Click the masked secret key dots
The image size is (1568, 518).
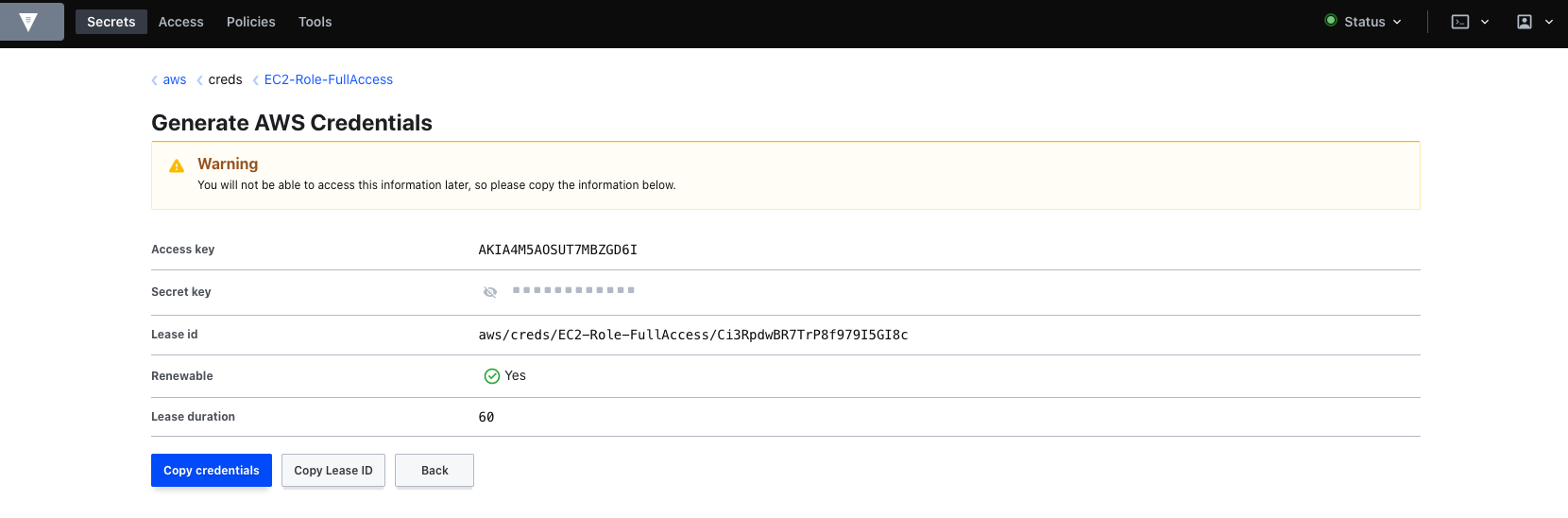click(573, 290)
